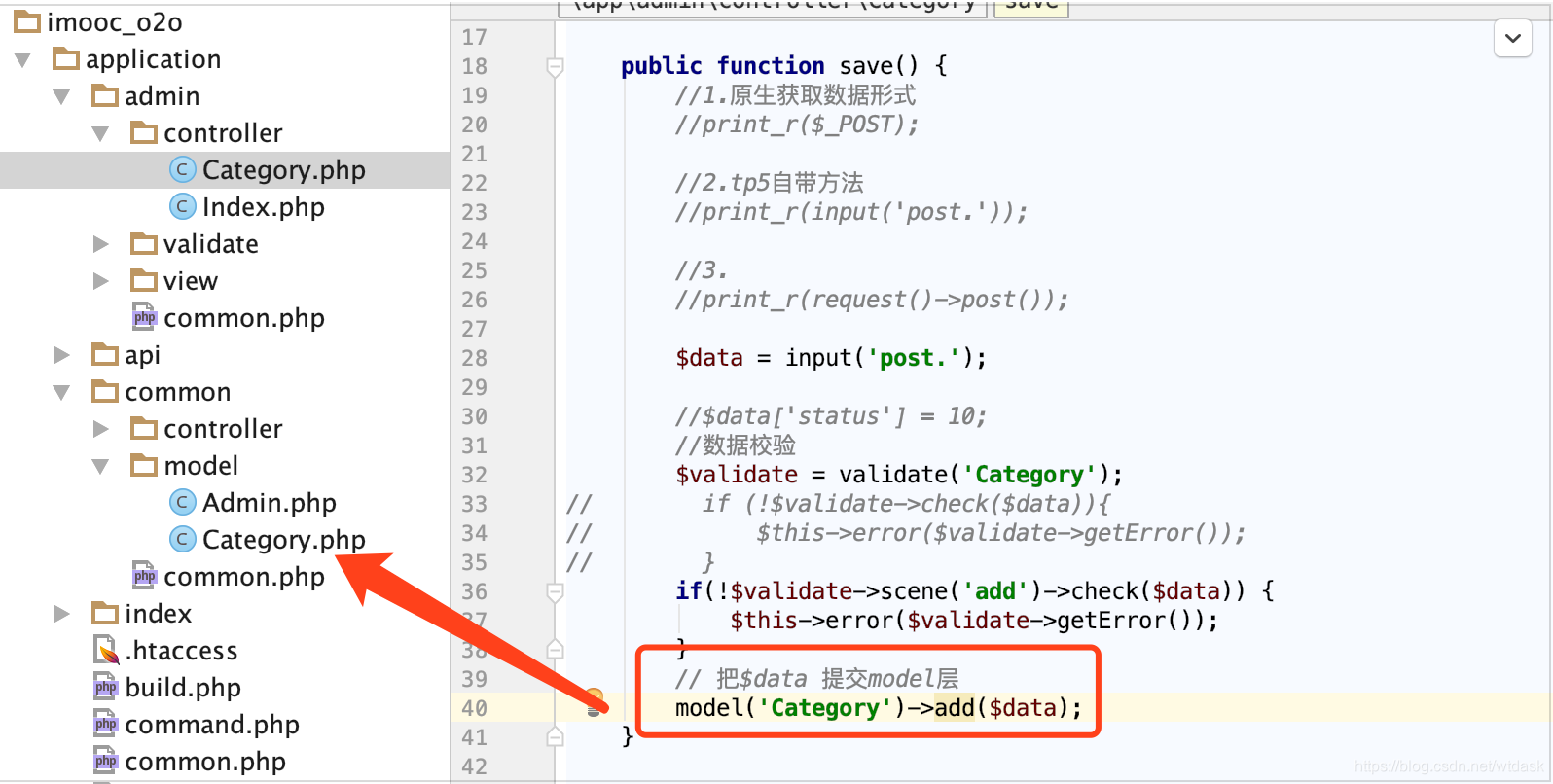Click the imooc_o2o project folder icon
The image size is (1553, 784).
(x=27, y=21)
